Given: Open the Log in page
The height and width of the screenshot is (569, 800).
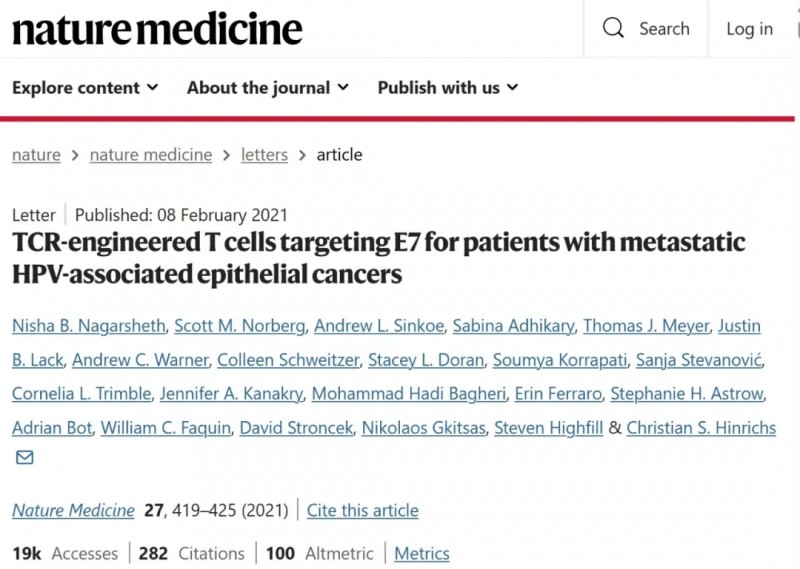Looking at the screenshot, I should click(x=749, y=29).
